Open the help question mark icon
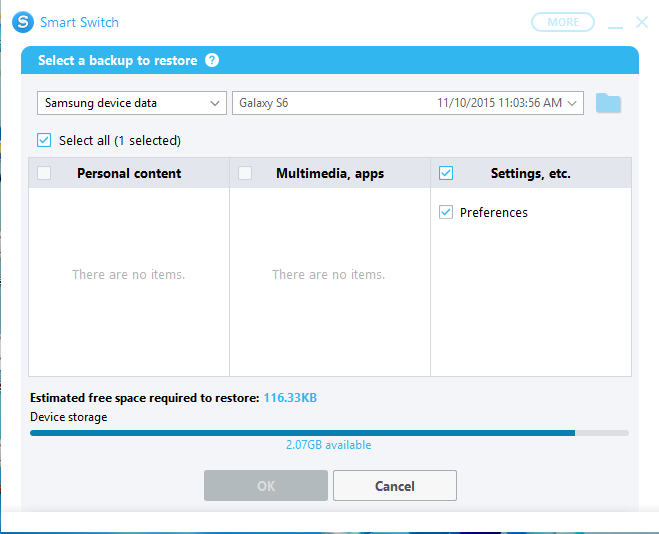 [x=212, y=60]
